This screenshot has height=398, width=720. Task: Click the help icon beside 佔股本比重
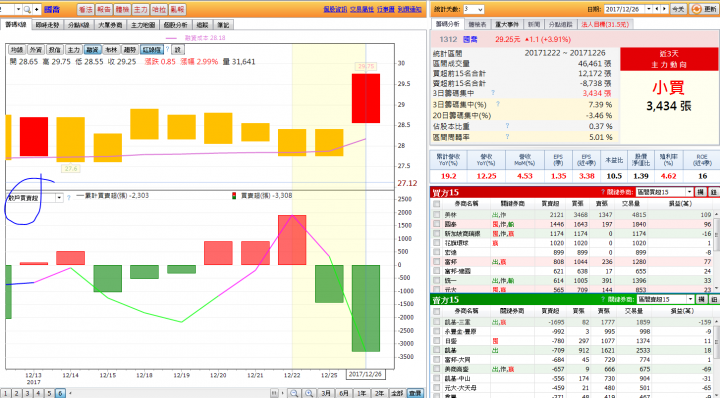507,125
